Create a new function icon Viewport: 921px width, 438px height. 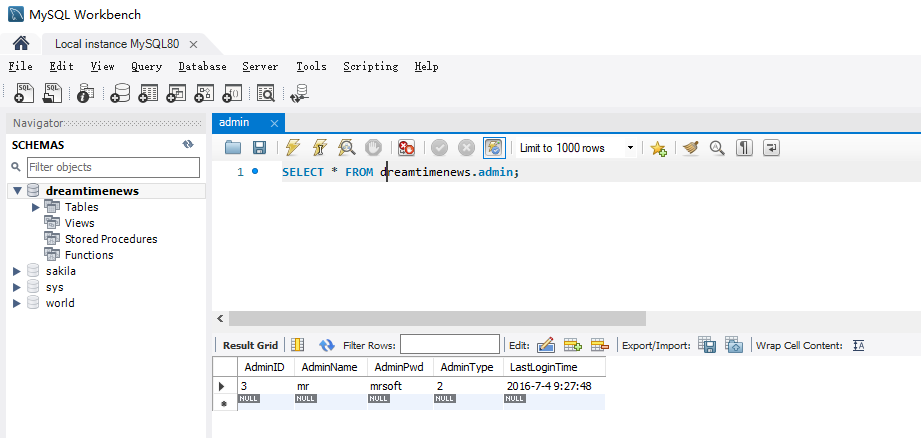tap(233, 93)
